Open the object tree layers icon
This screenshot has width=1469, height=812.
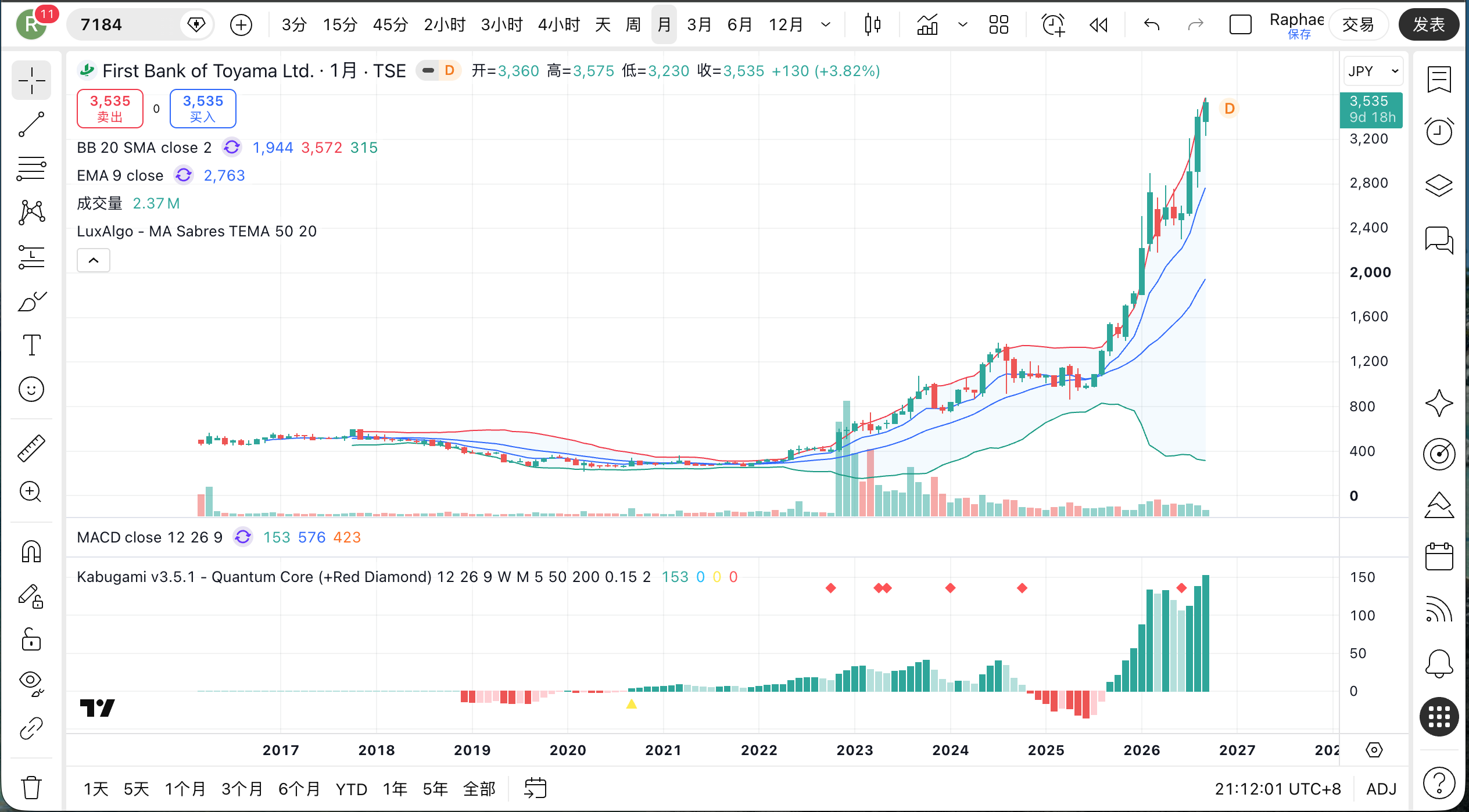1439,186
